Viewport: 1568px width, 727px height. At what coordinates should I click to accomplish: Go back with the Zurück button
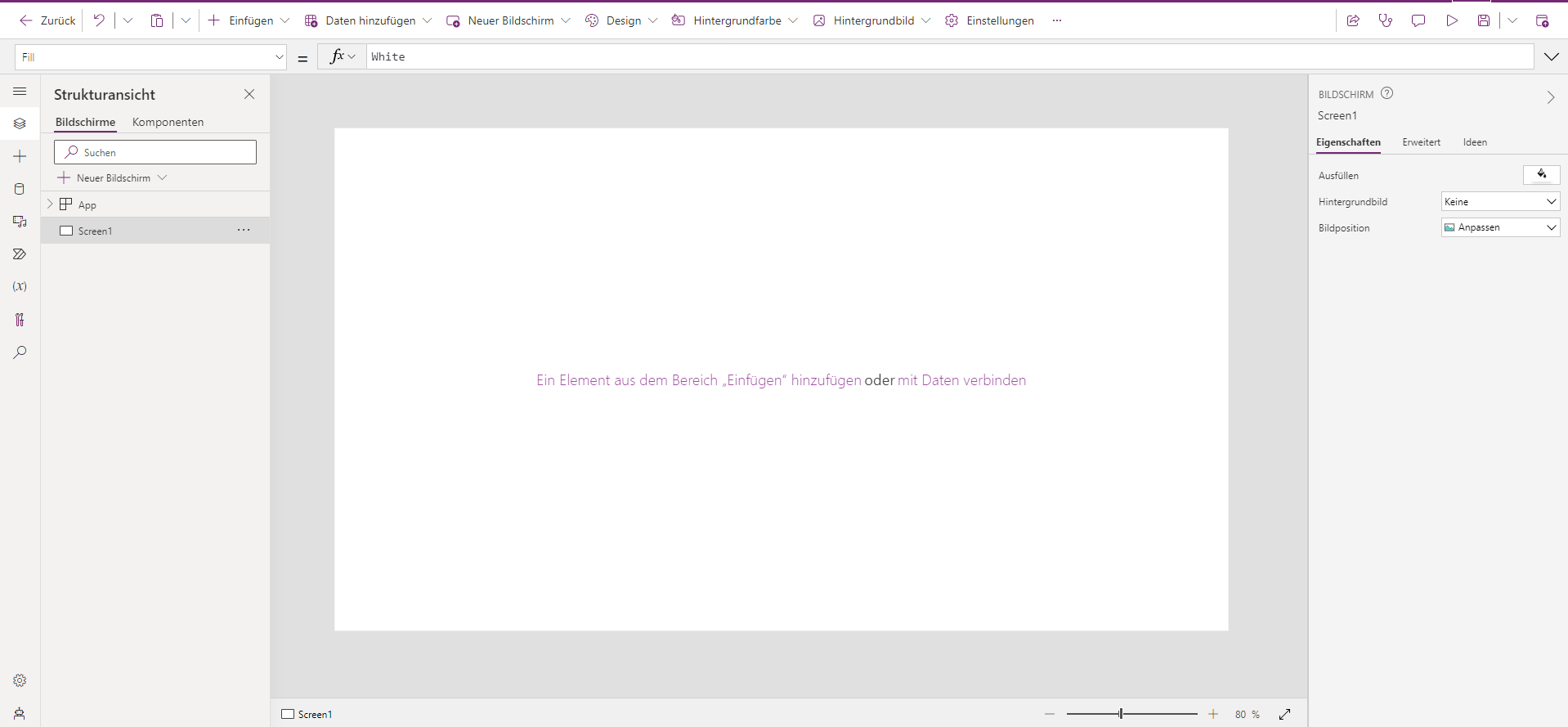[47, 20]
